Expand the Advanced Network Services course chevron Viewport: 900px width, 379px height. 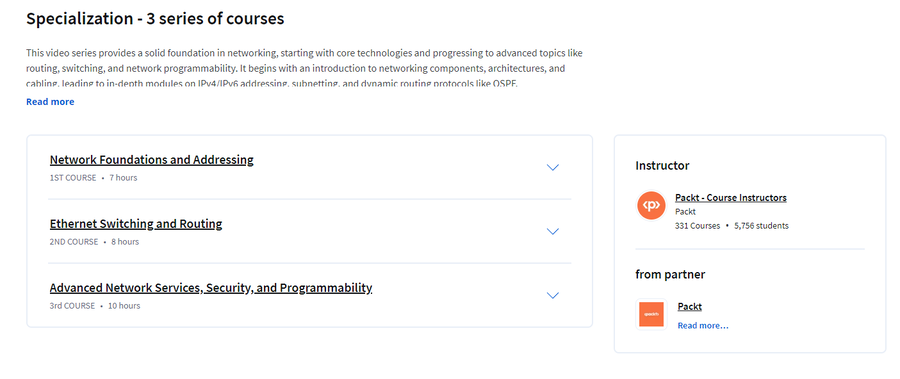tap(553, 296)
